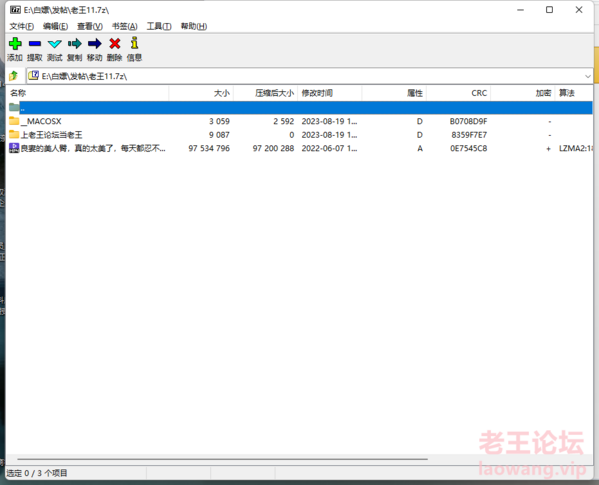This screenshot has height=485, width=599.
Task: Sort by the 大小 size column header
Action: (x=201, y=93)
